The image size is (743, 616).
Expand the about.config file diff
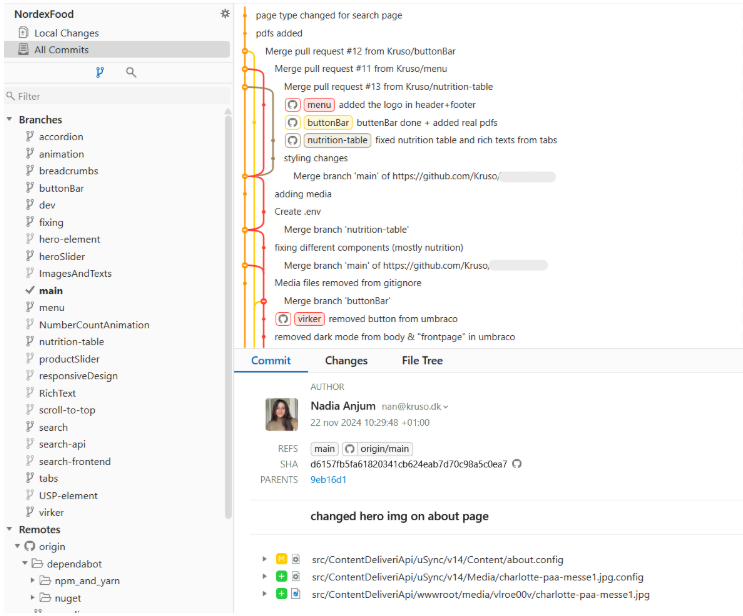[x=265, y=560]
